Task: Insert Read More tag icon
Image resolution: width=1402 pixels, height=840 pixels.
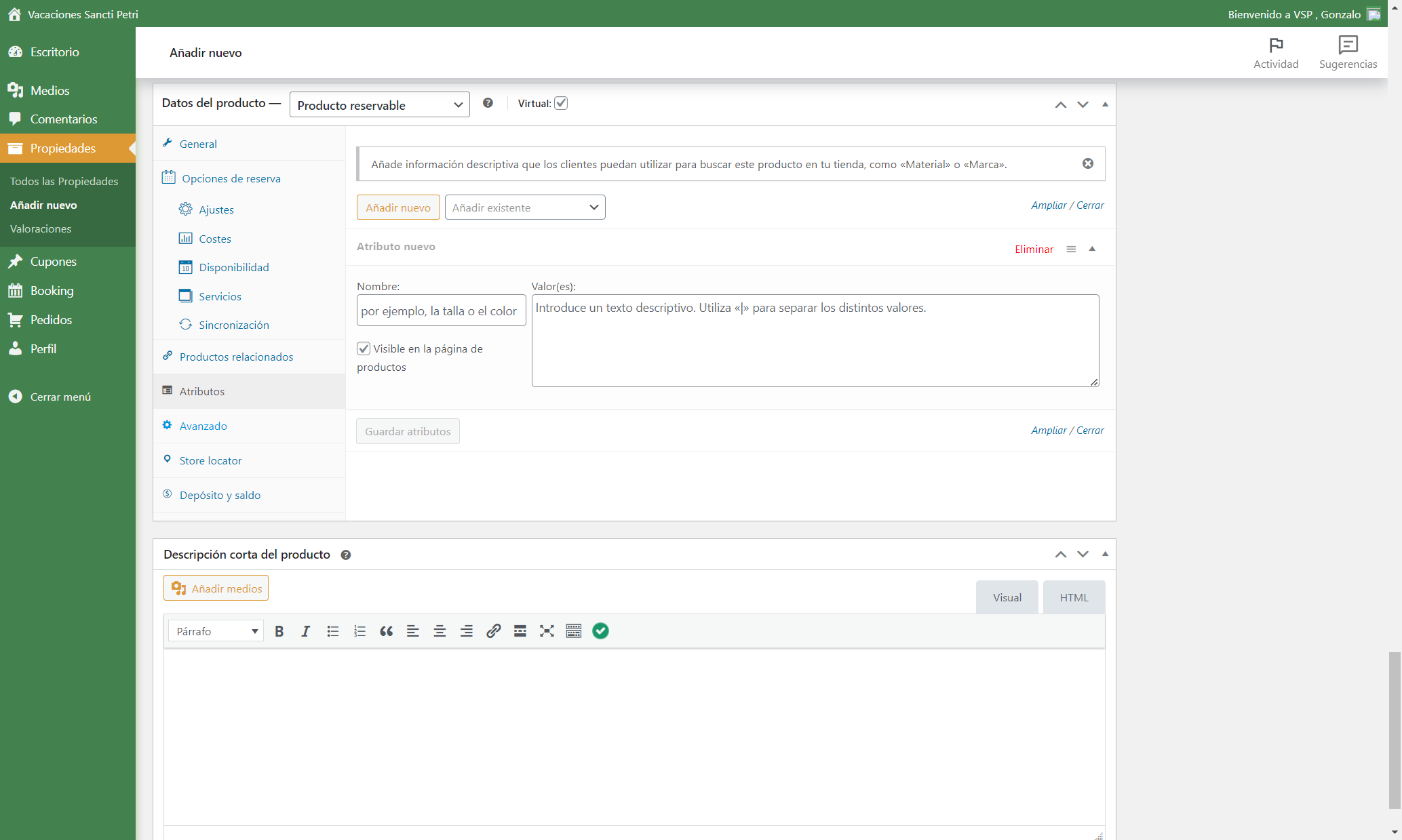Action: pos(520,631)
